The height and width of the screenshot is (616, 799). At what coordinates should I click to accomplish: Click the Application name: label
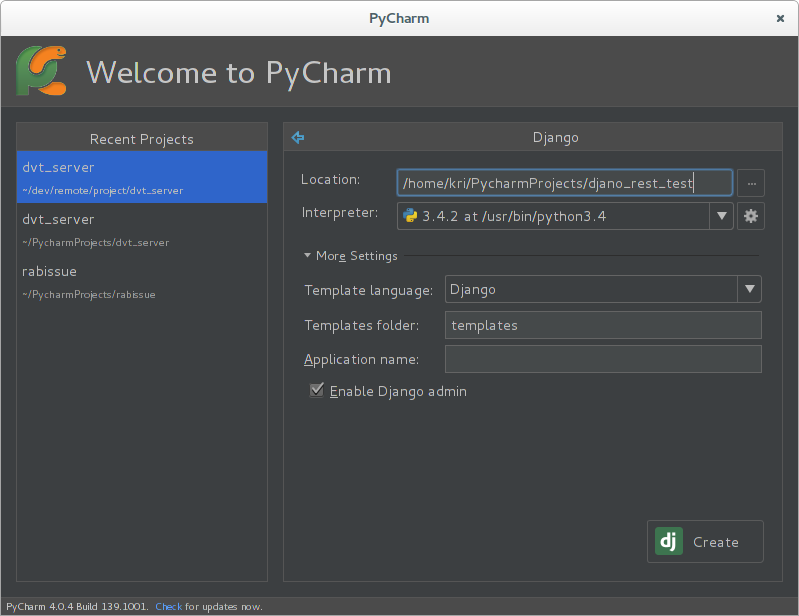pyautogui.click(x=361, y=359)
